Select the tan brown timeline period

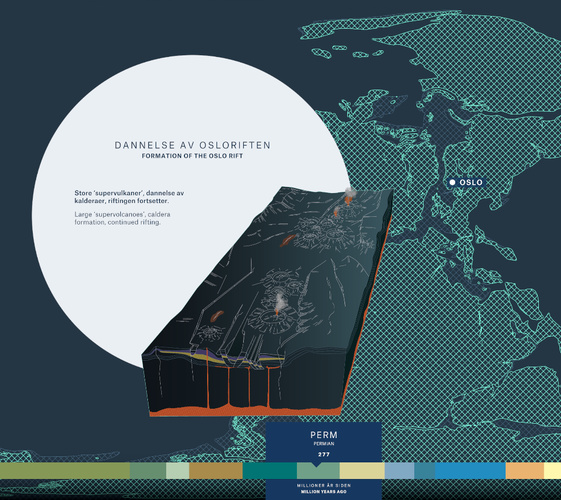pos(216,470)
